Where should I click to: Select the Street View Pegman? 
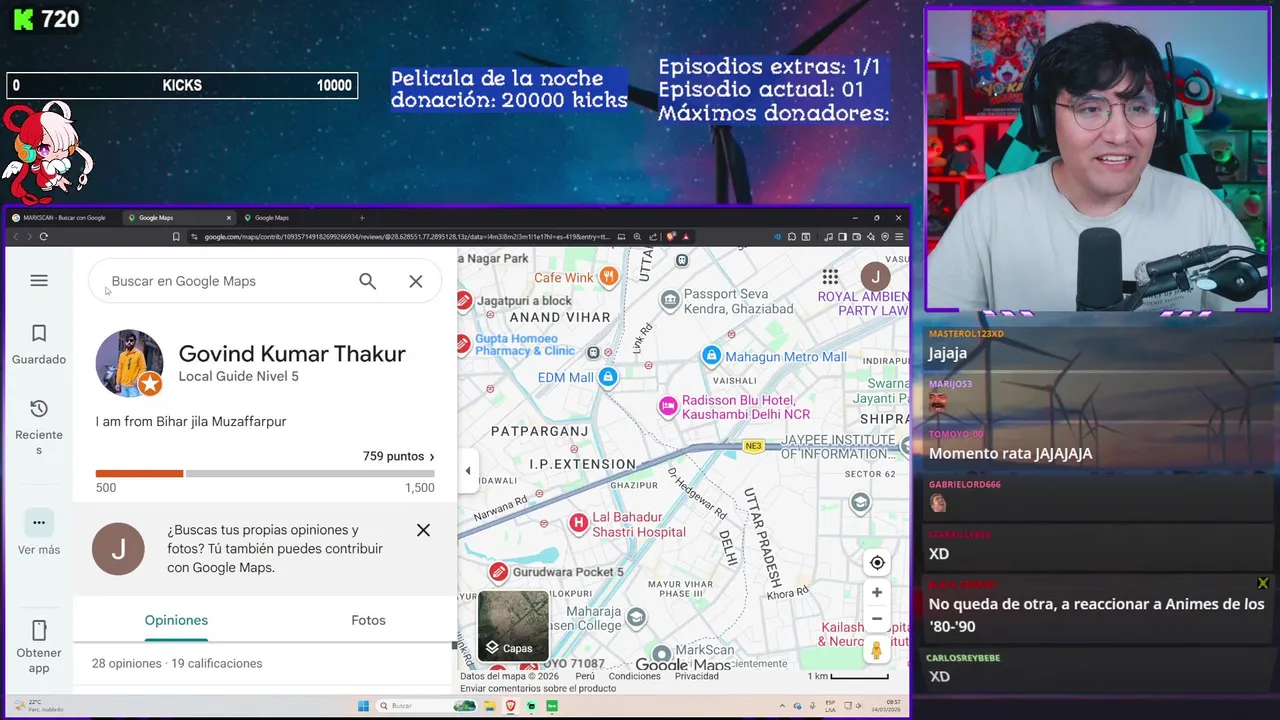877,650
